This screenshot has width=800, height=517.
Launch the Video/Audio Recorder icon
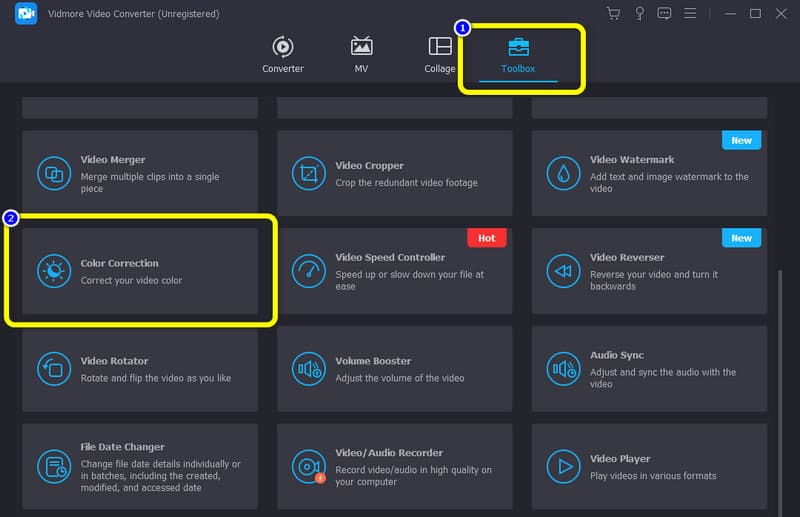(308, 466)
